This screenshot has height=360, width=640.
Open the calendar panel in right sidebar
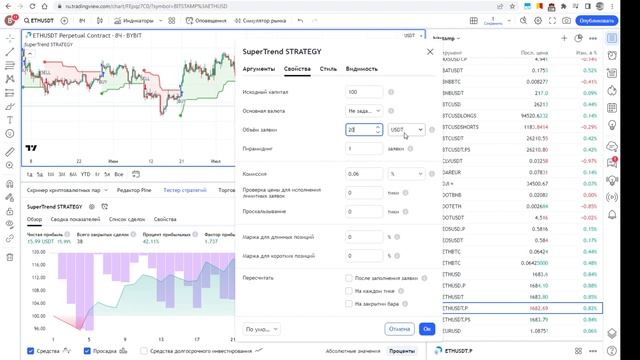tap(612, 108)
